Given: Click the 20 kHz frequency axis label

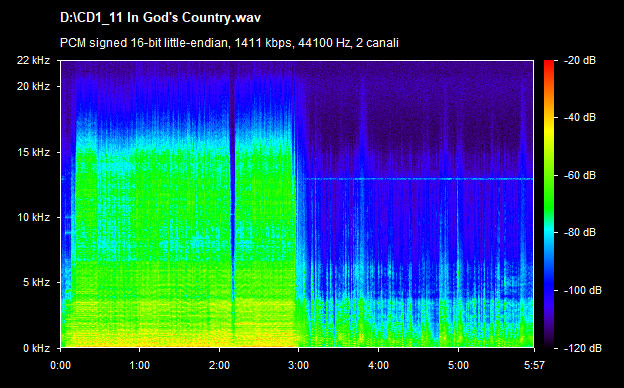Looking at the screenshot, I should tap(33, 86).
